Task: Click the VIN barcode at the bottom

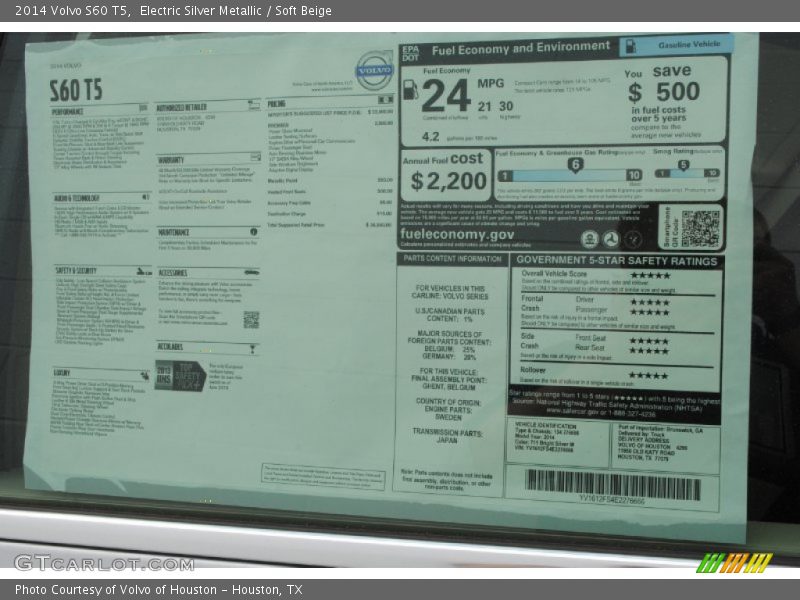Action: (x=612, y=485)
